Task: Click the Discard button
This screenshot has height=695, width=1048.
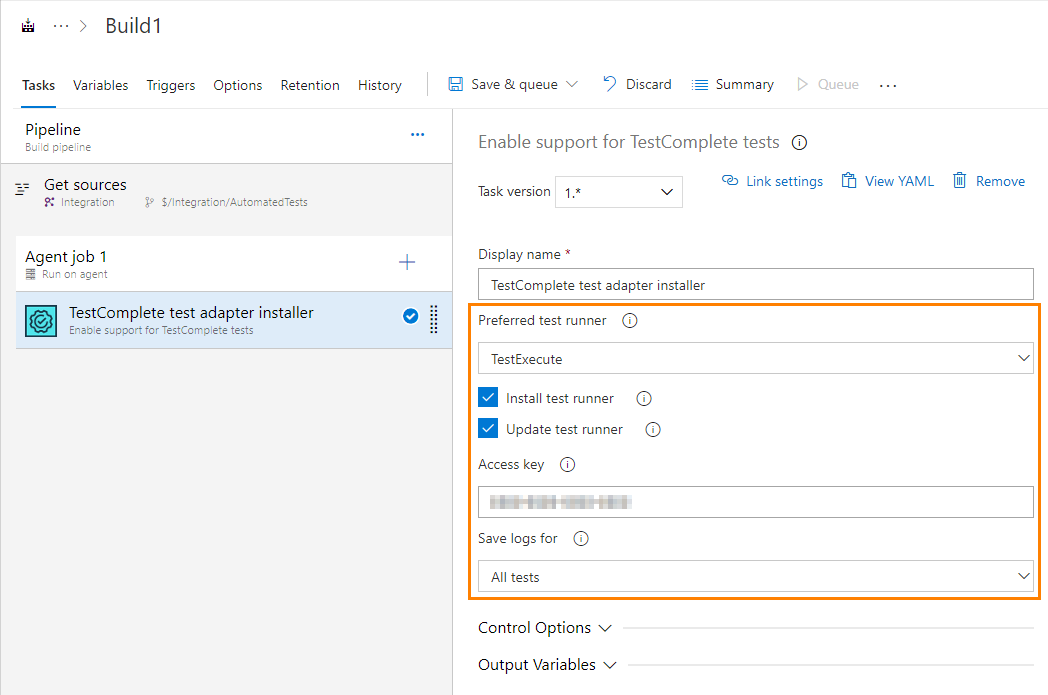Action: click(638, 84)
